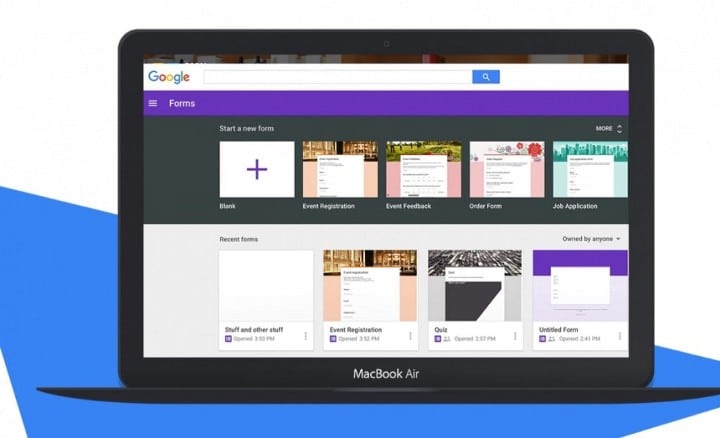This screenshot has height=438, width=720.
Task: Open three-dot menu for Untitled Form
Action: (x=619, y=336)
